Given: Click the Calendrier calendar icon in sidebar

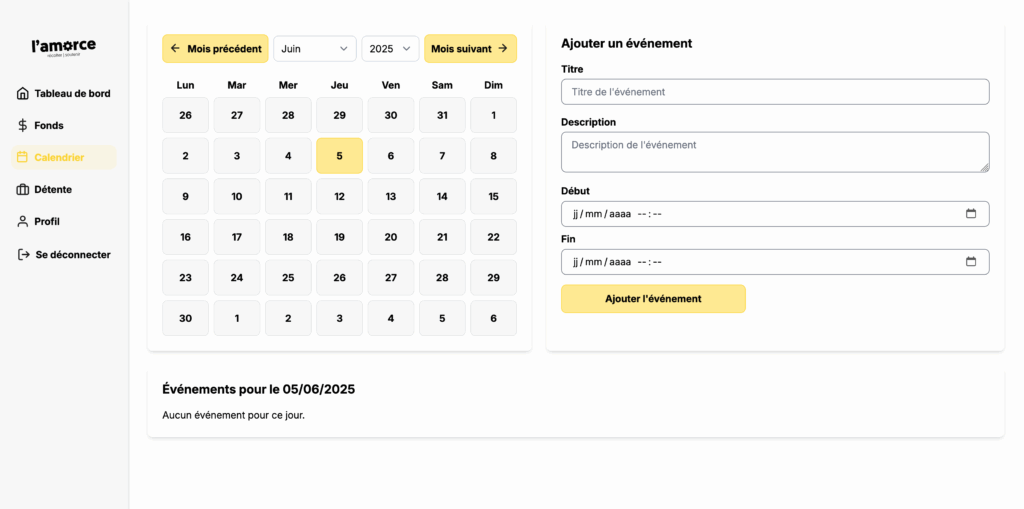Looking at the screenshot, I should click(x=23, y=157).
